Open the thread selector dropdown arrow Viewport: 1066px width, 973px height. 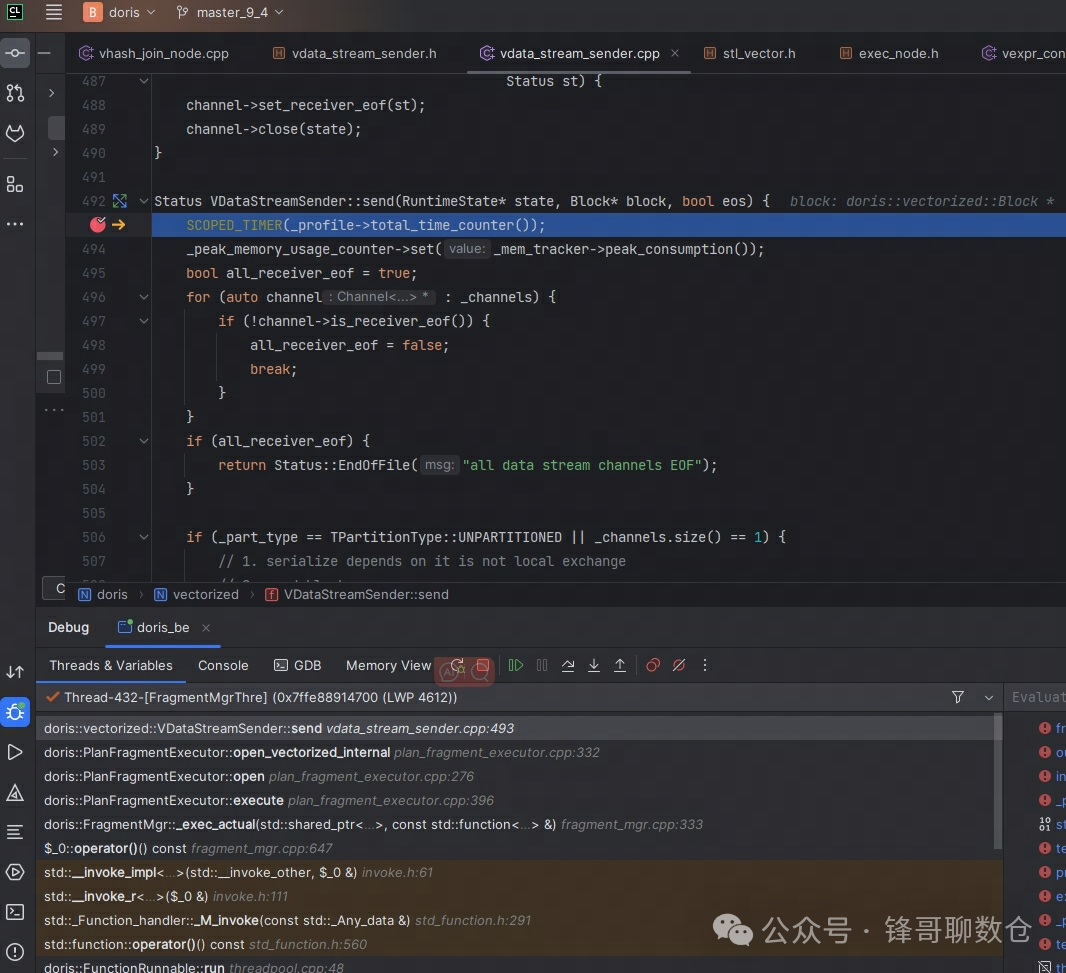[x=988, y=698]
